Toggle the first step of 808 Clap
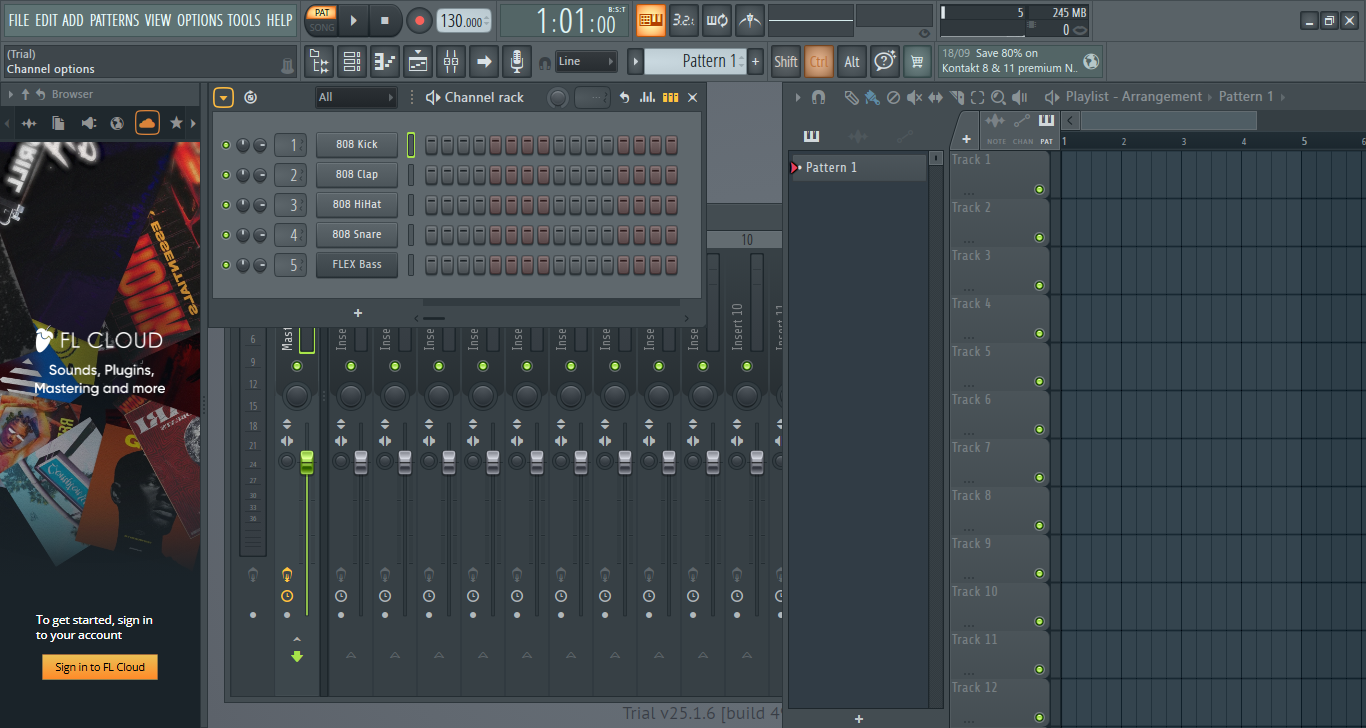The height and width of the screenshot is (728, 1366). [x=432, y=175]
